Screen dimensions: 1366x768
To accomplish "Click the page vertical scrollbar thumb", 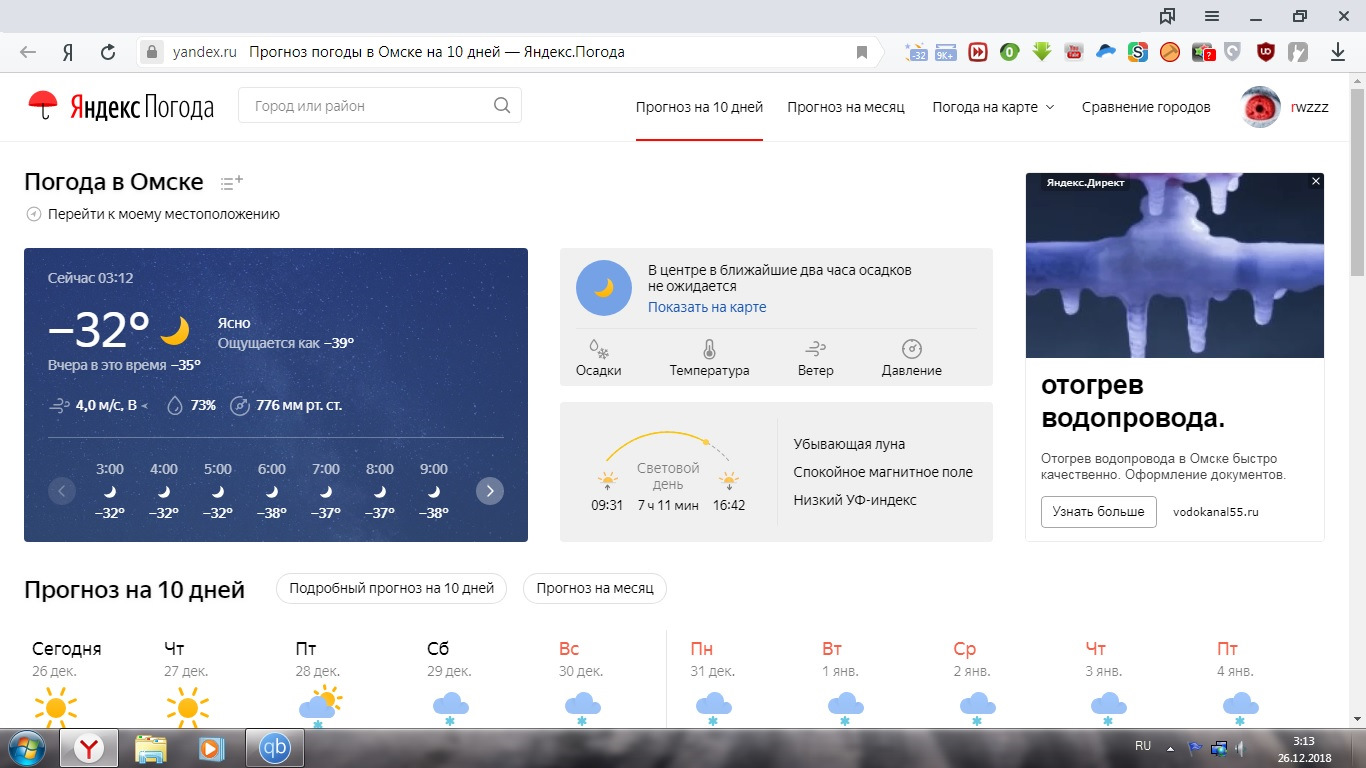I will click(1357, 182).
